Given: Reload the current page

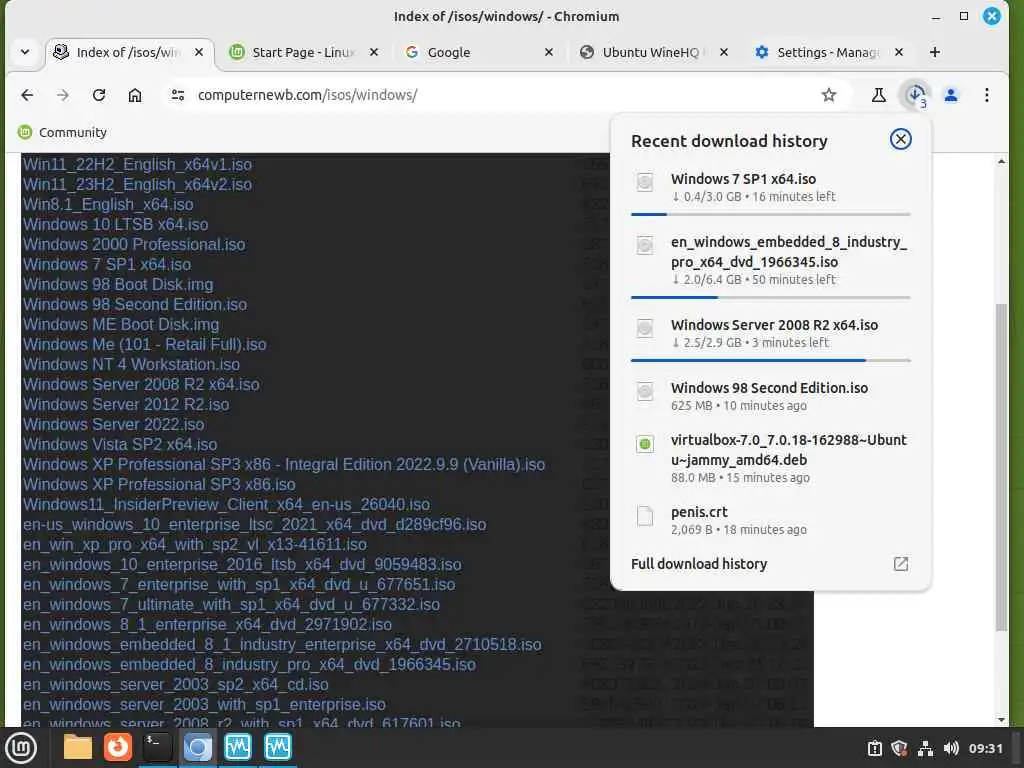Looking at the screenshot, I should coord(99,95).
